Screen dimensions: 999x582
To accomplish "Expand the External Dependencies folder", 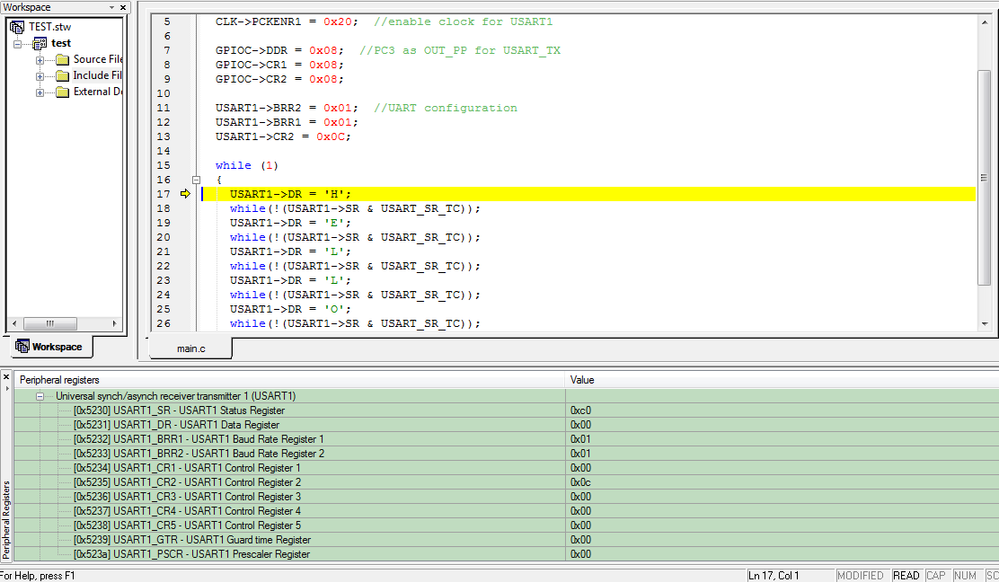I will tap(40, 92).
